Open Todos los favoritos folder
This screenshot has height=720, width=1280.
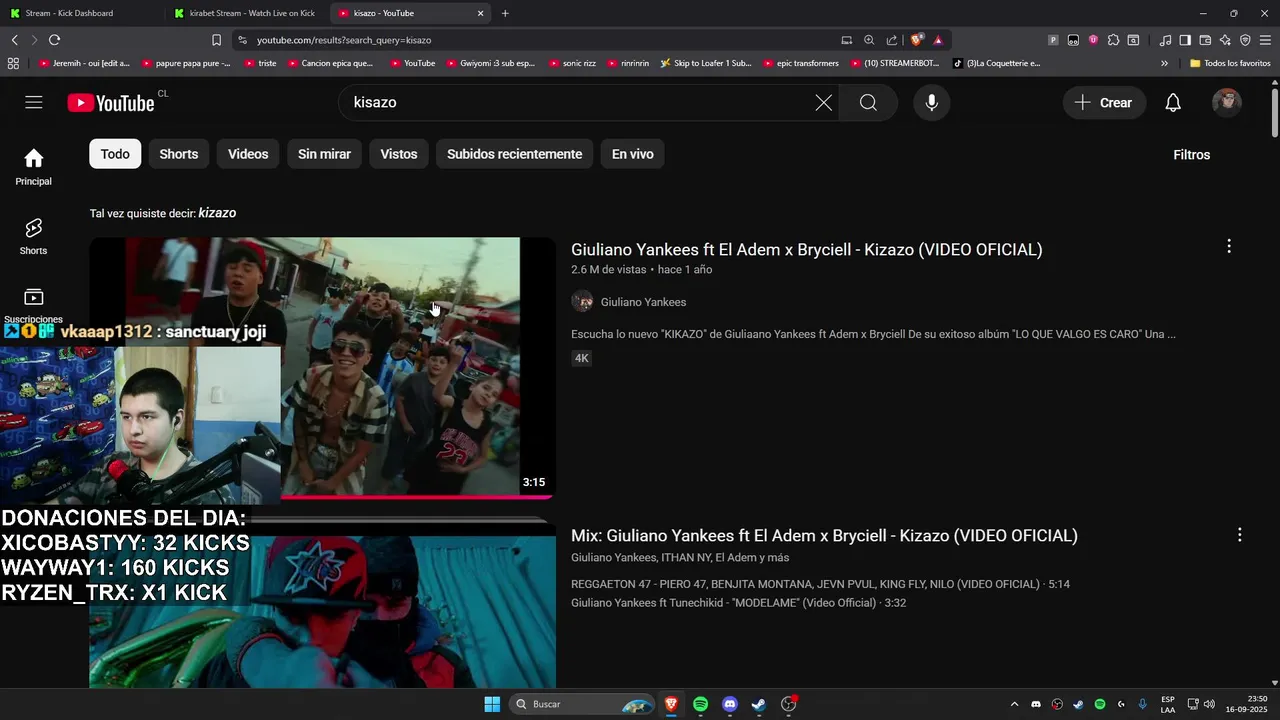coord(1230,63)
